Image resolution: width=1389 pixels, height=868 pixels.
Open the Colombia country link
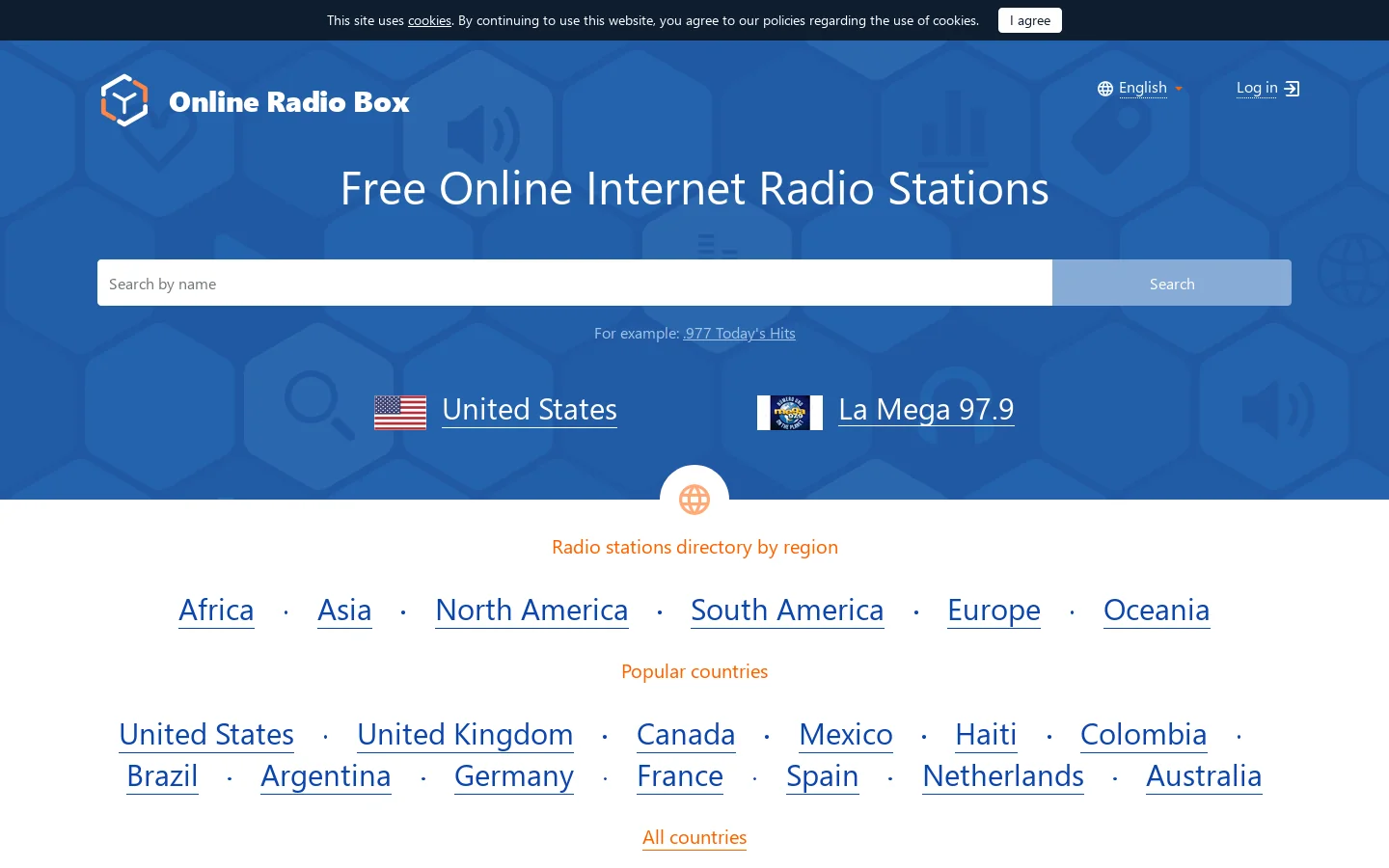tap(1144, 734)
